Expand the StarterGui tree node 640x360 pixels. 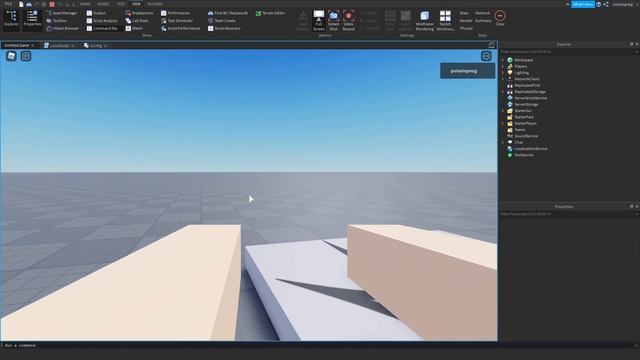[503, 111]
